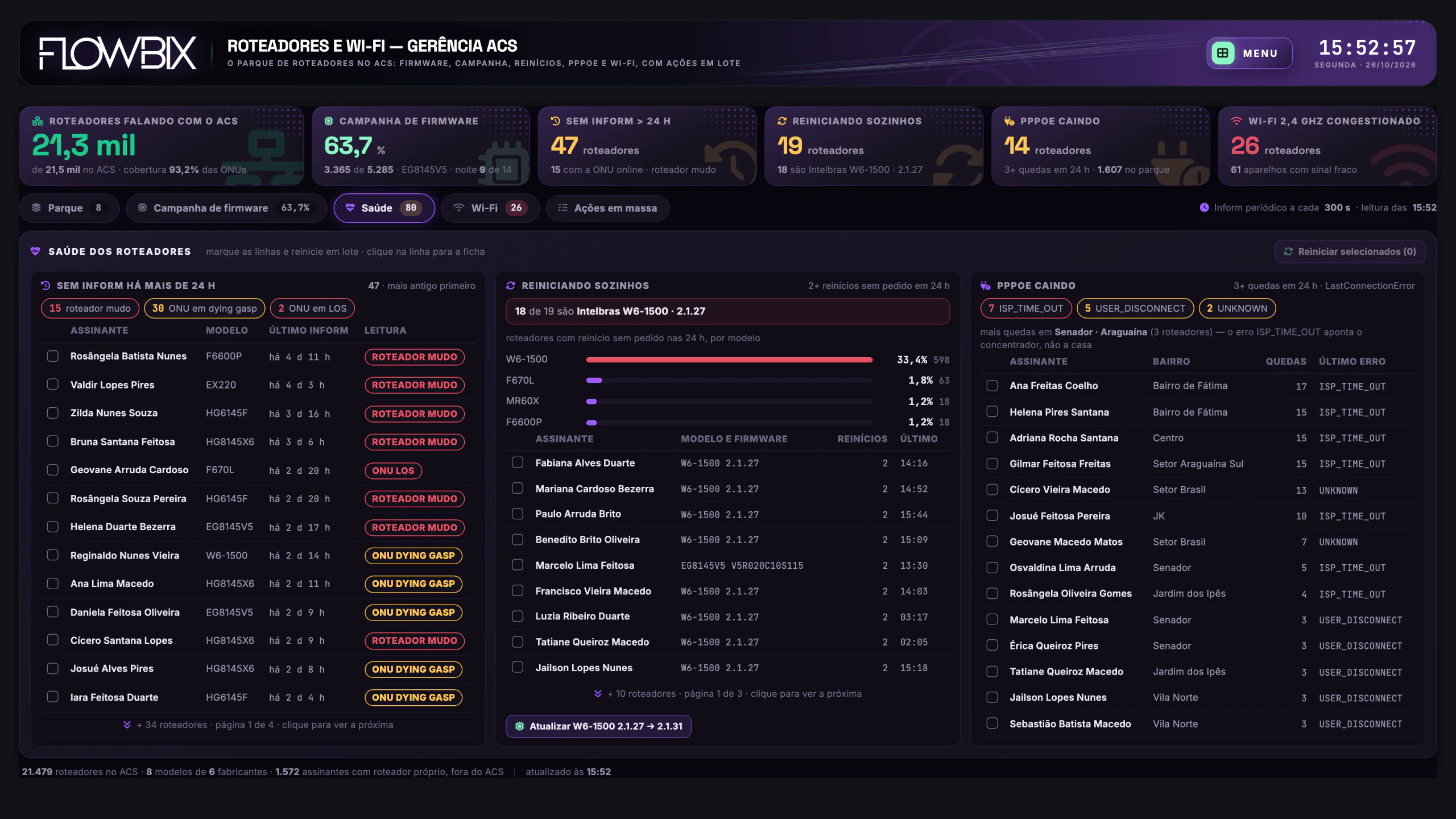Click the network icon on Roteadores falando card
Viewport: 1456px width, 819px height.
coord(38,121)
